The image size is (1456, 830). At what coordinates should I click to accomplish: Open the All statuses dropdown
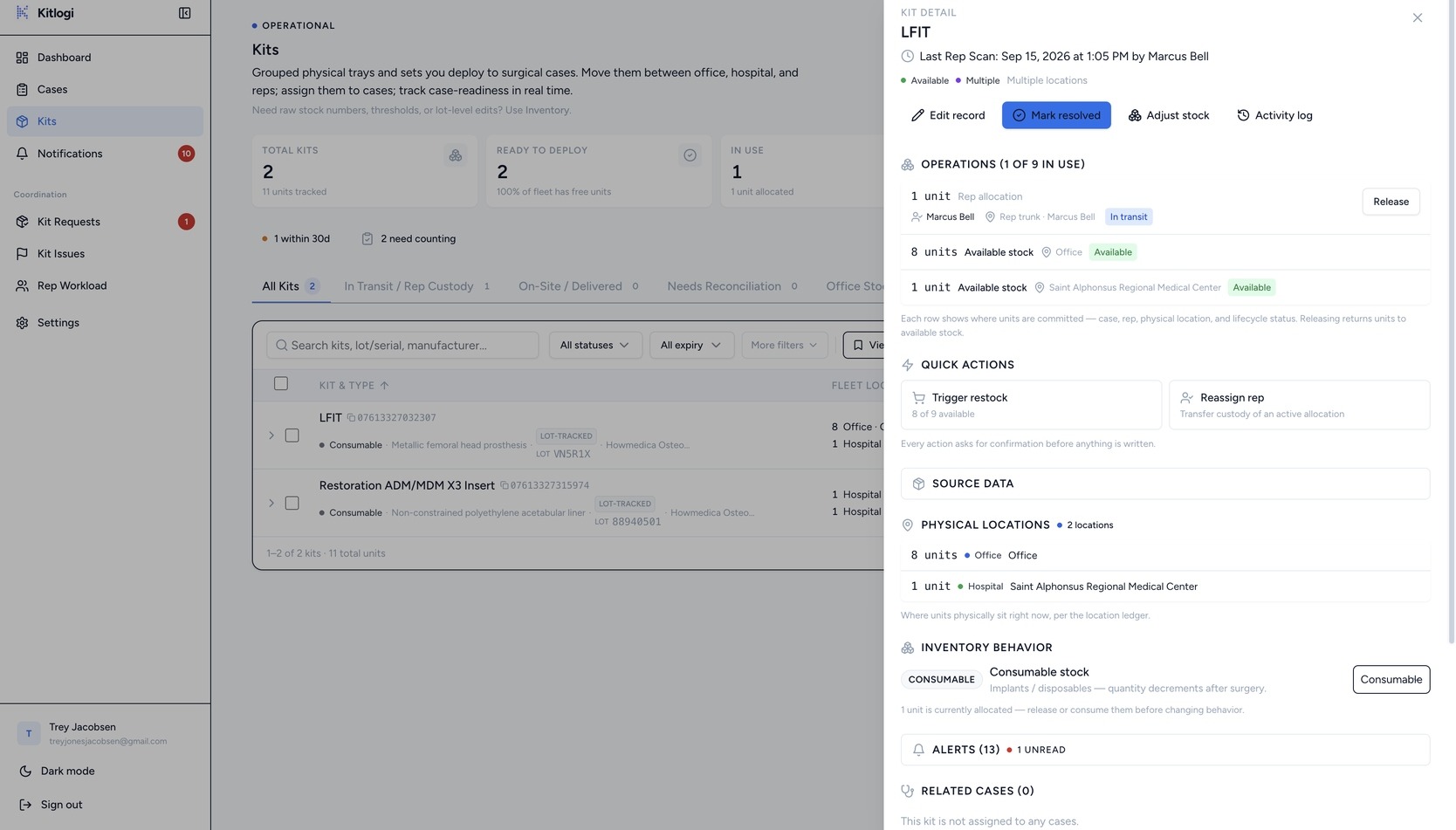pyautogui.click(x=595, y=346)
